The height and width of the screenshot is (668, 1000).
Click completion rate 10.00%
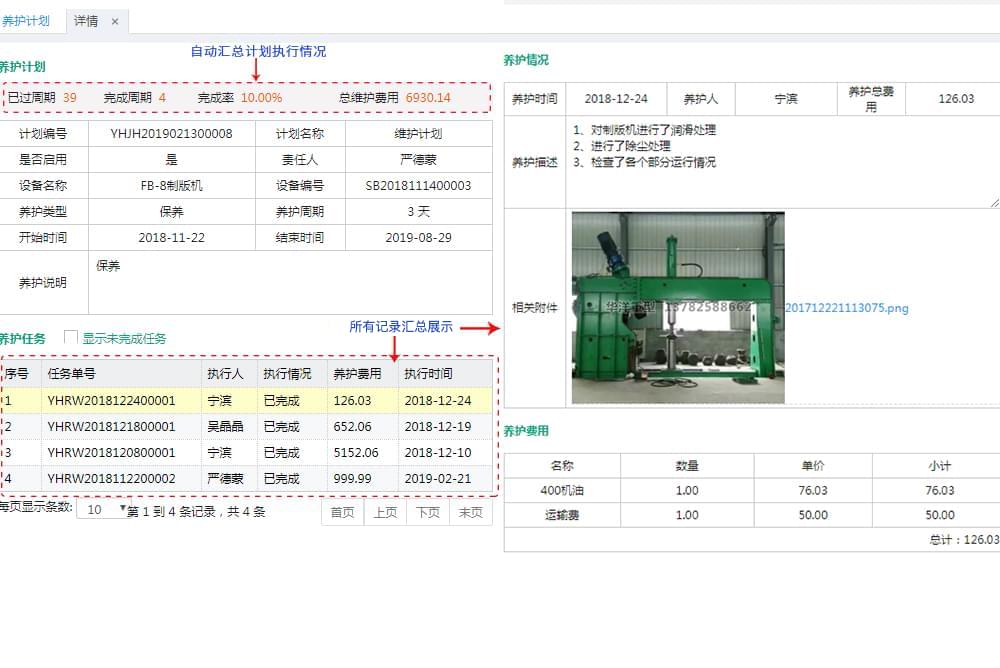261,98
